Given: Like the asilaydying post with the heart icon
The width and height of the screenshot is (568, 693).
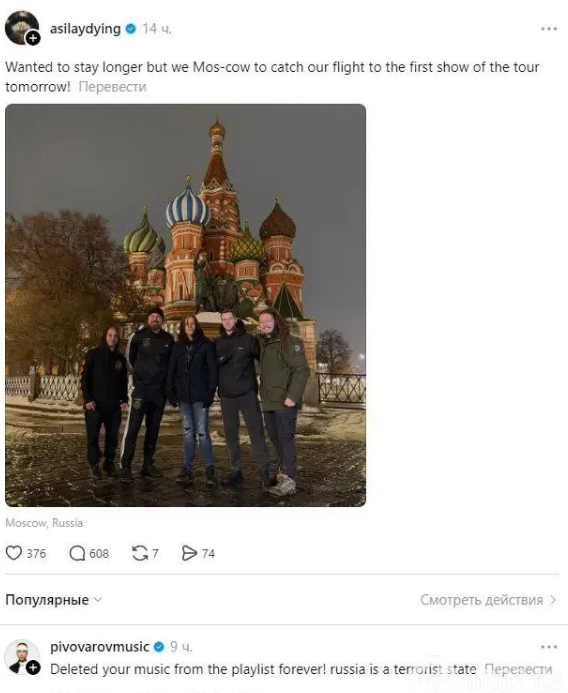Looking at the screenshot, I should tap(14, 553).
